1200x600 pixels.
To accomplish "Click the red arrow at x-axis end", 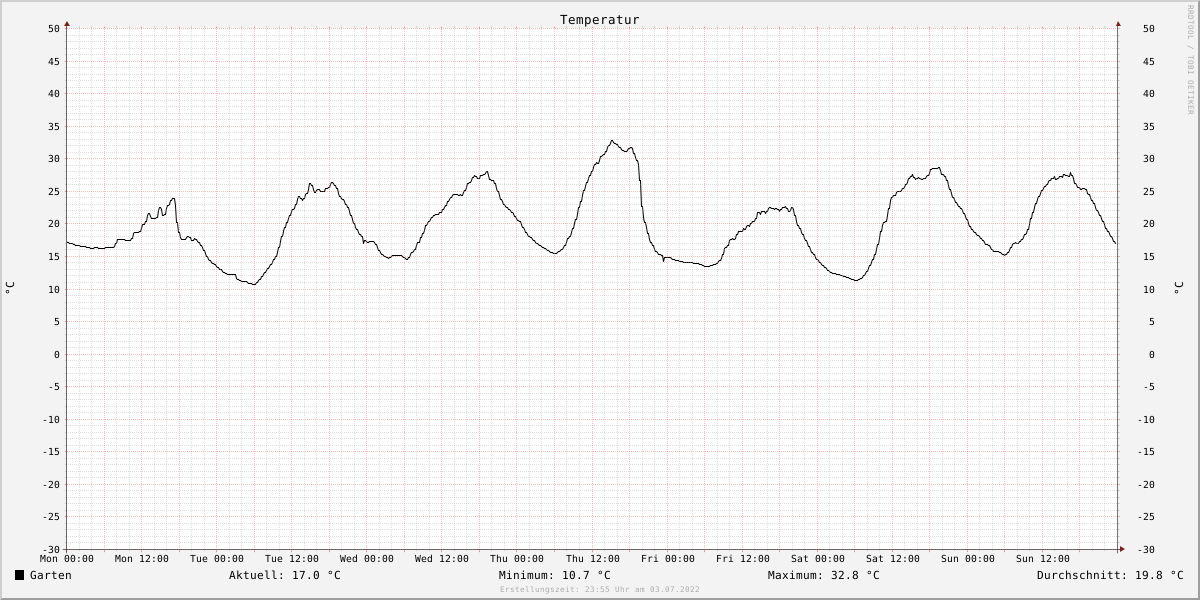I will click(1122, 549).
